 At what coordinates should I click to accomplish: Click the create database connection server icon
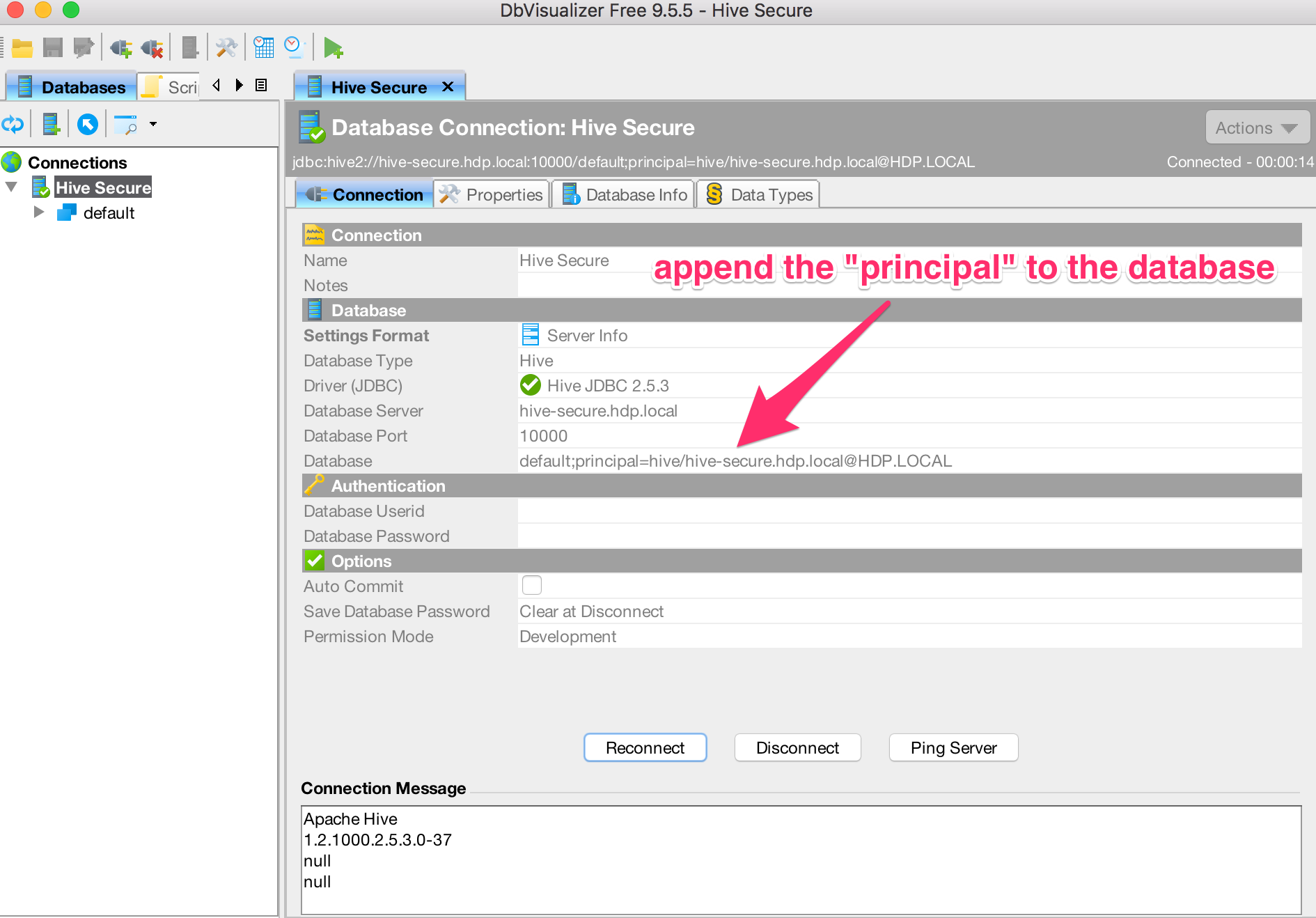click(x=51, y=125)
